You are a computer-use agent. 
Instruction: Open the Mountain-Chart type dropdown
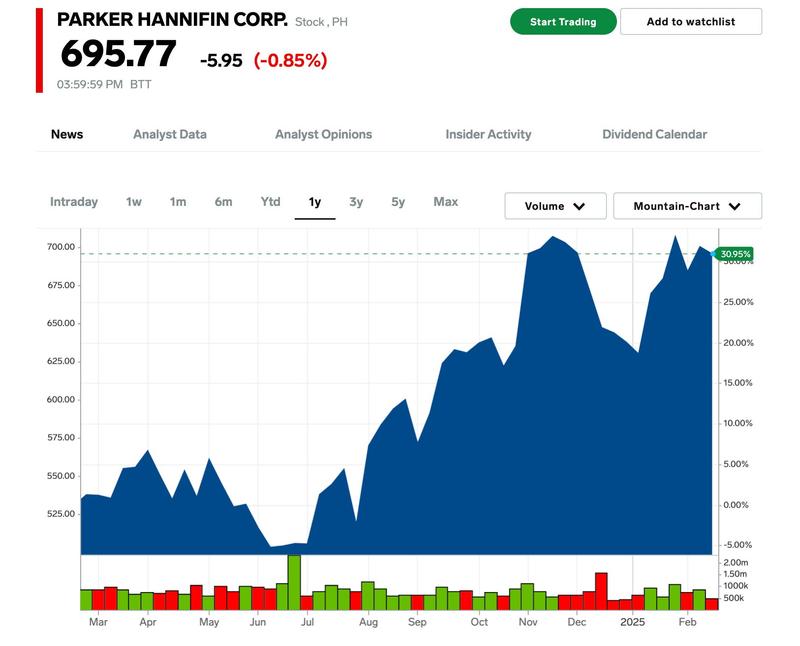[688, 206]
